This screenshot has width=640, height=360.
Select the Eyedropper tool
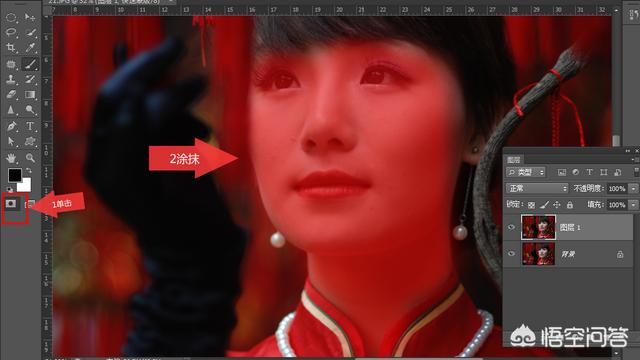30,48
